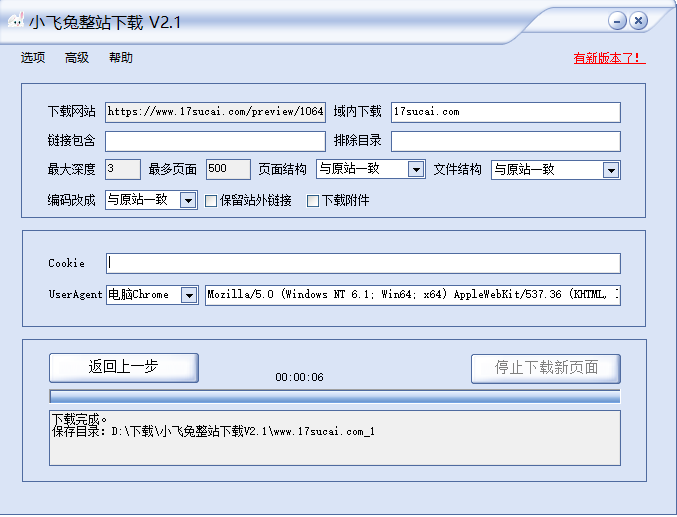Screen dimensions: 677x517
Task: Click the 停止下载新页面 button
Action: pyautogui.click(x=546, y=369)
